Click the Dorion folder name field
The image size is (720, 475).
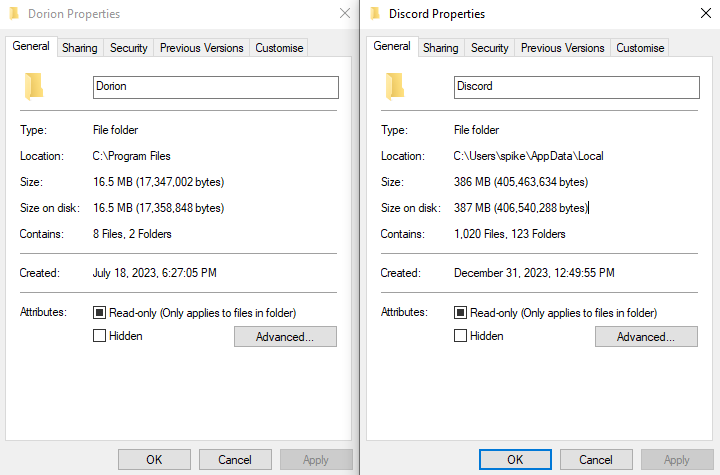click(215, 87)
